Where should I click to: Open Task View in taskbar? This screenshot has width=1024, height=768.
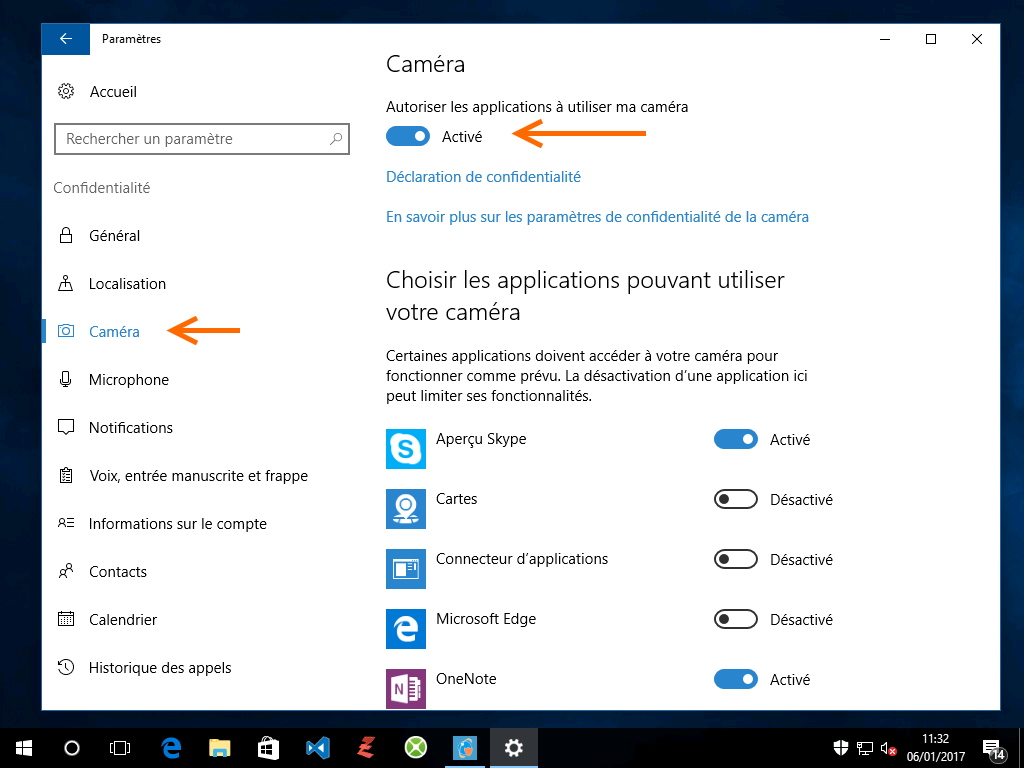[x=120, y=748]
